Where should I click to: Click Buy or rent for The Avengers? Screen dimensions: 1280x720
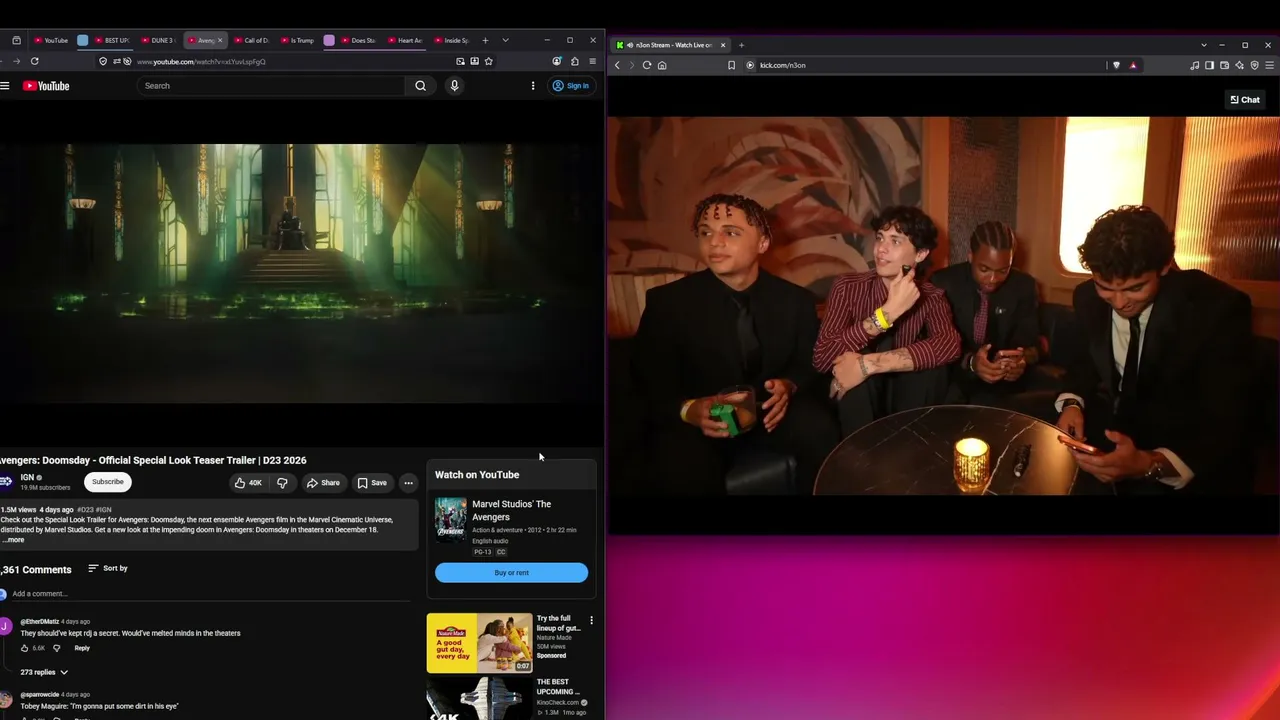(x=511, y=573)
